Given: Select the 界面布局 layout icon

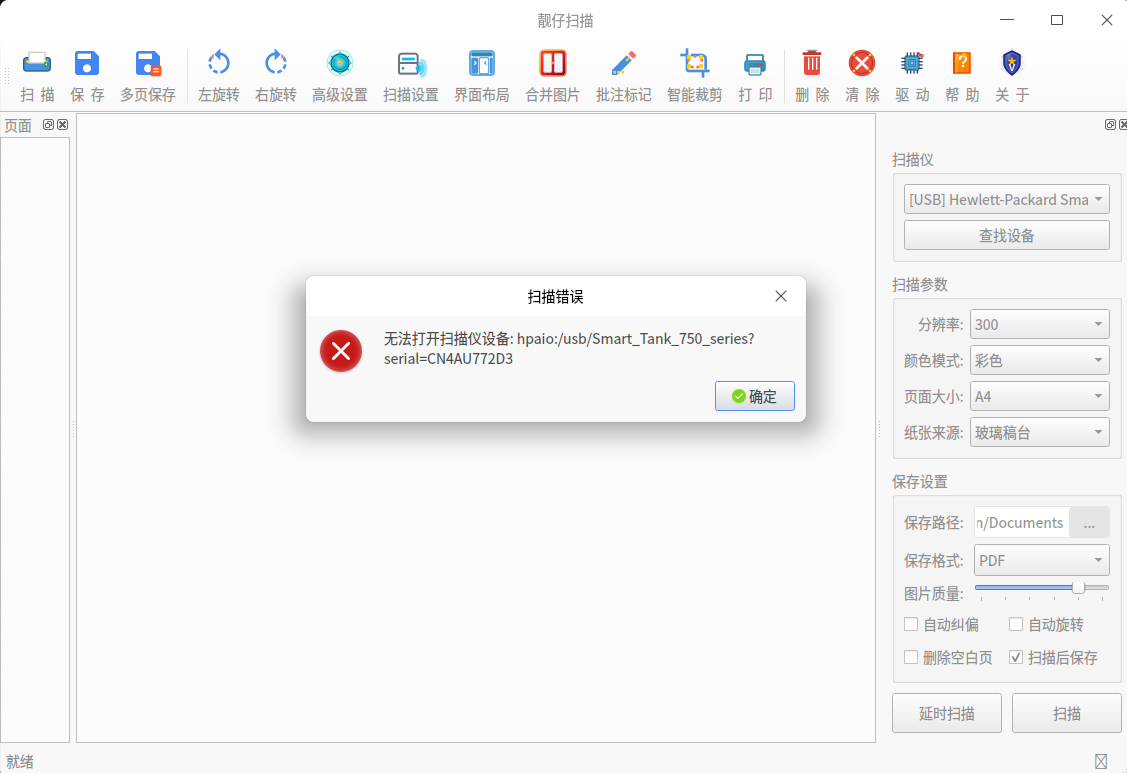Looking at the screenshot, I should coord(482,63).
